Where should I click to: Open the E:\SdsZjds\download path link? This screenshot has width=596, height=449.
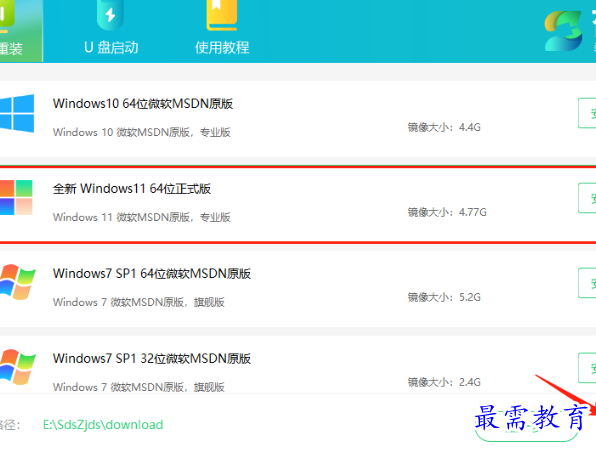(x=103, y=424)
